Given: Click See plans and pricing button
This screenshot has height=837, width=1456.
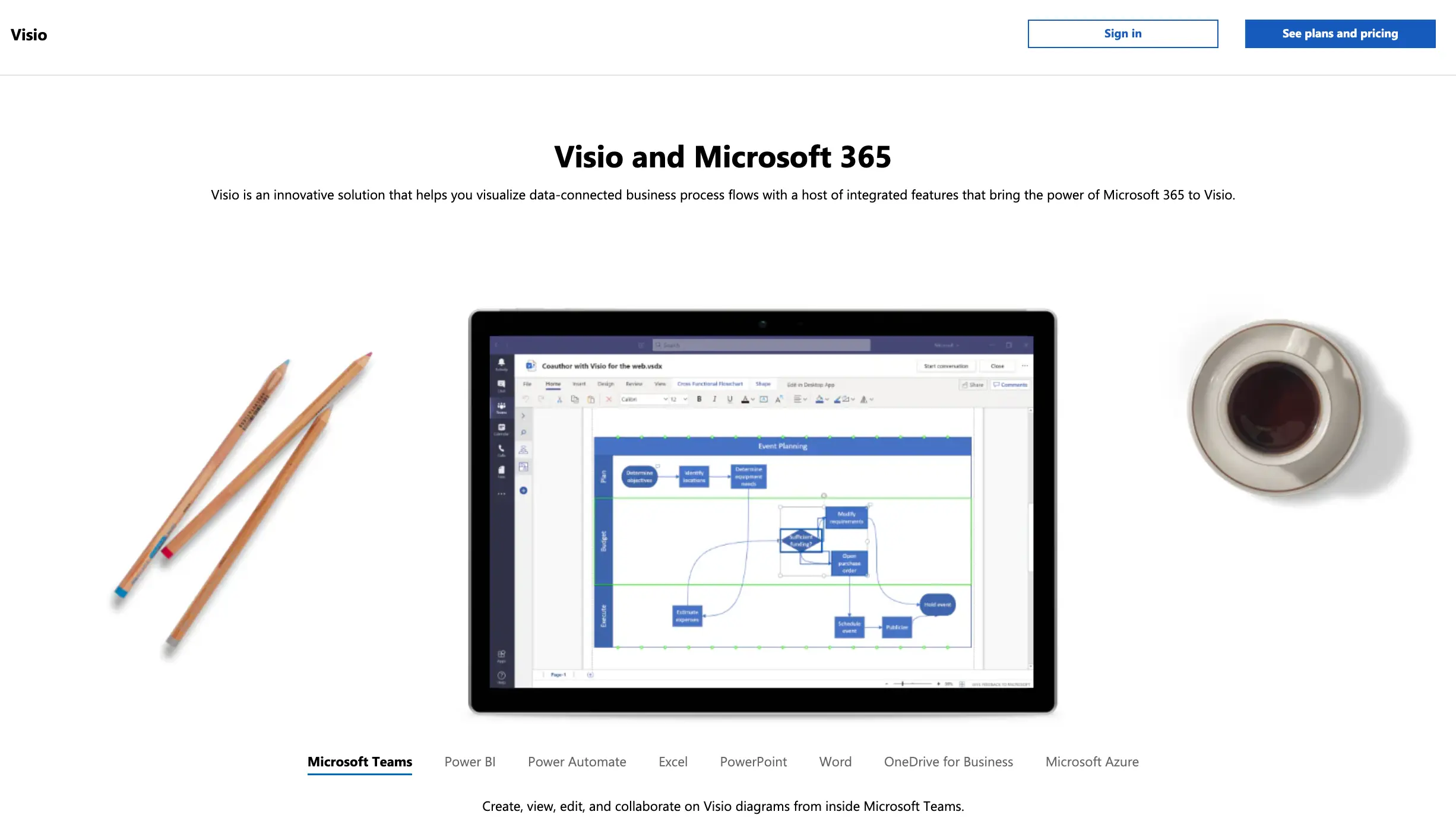Looking at the screenshot, I should click(x=1340, y=34).
